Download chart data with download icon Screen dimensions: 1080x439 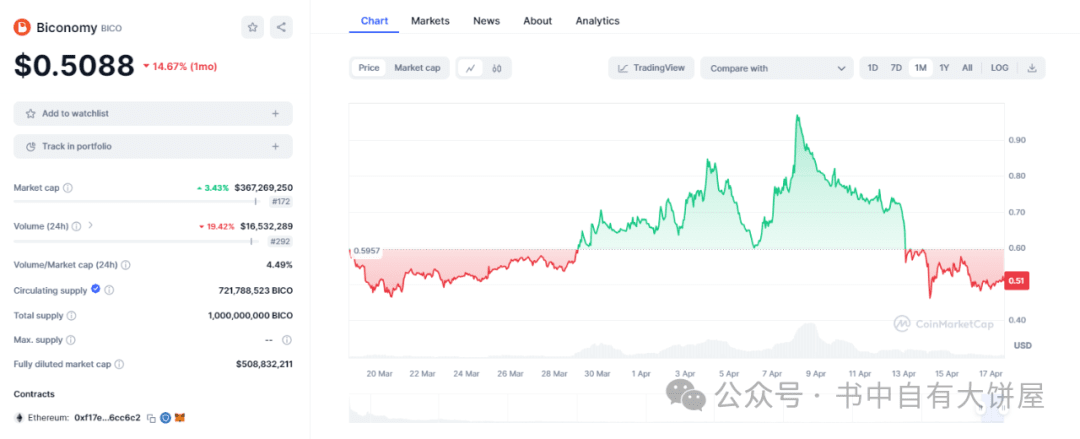[x=1032, y=68]
